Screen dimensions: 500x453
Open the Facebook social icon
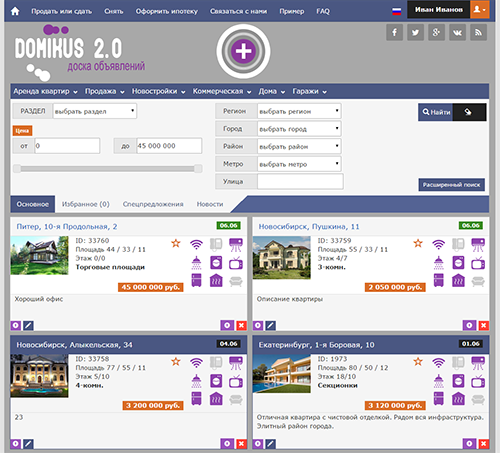coord(394,32)
